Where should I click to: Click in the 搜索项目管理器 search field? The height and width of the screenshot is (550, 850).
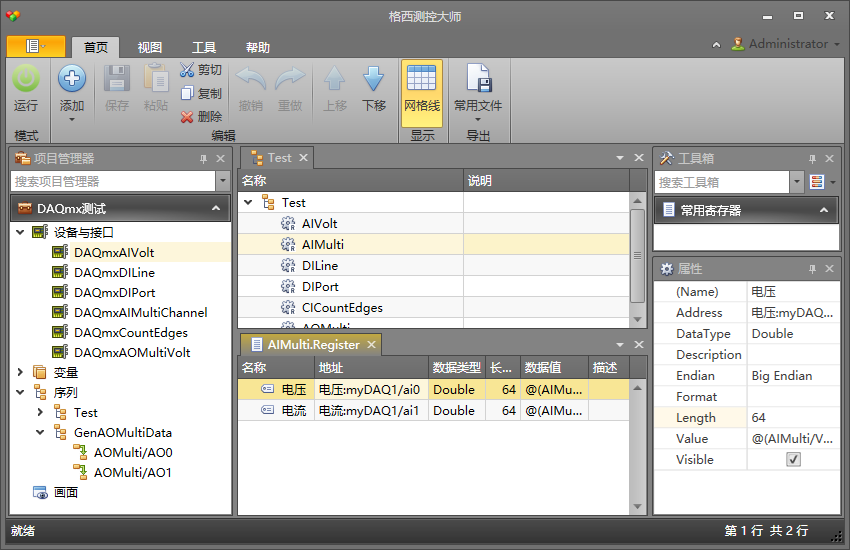113,181
